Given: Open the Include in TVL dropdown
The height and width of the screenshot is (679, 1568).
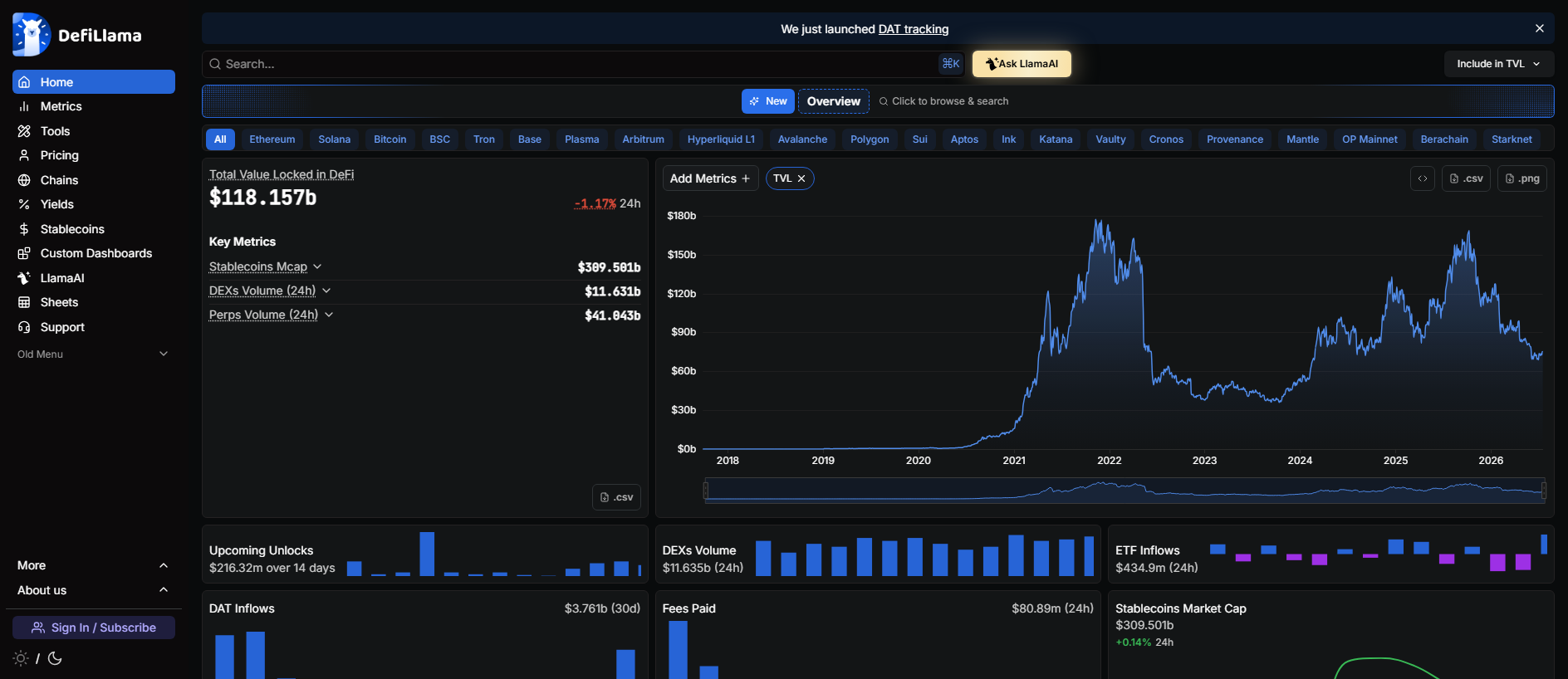Looking at the screenshot, I should [1499, 64].
